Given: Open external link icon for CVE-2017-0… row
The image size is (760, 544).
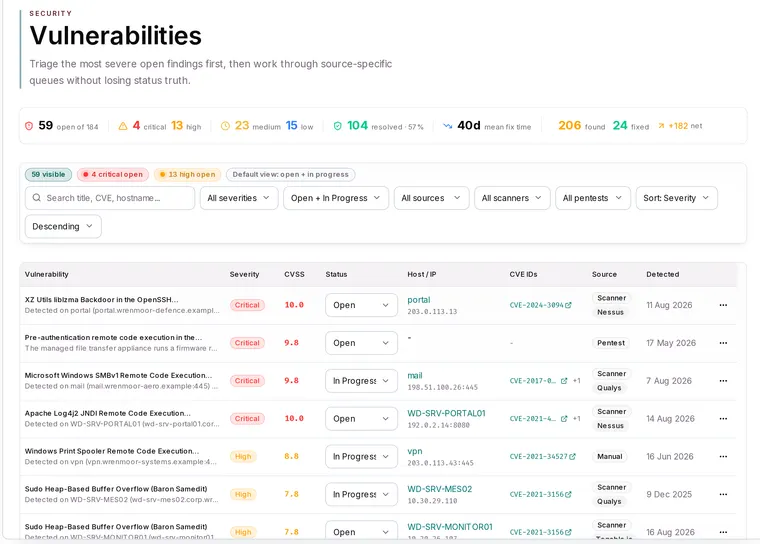Looking at the screenshot, I should click(x=564, y=381).
